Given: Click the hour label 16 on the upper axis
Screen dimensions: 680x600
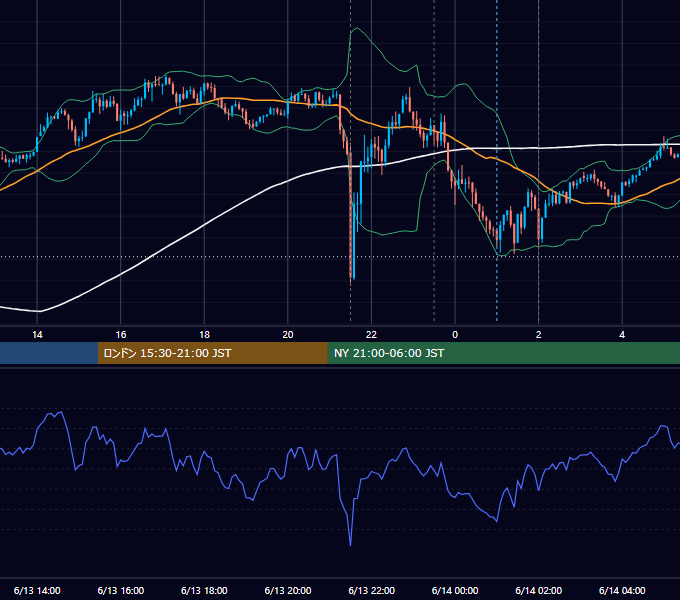Looking at the screenshot, I should pos(121,335).
